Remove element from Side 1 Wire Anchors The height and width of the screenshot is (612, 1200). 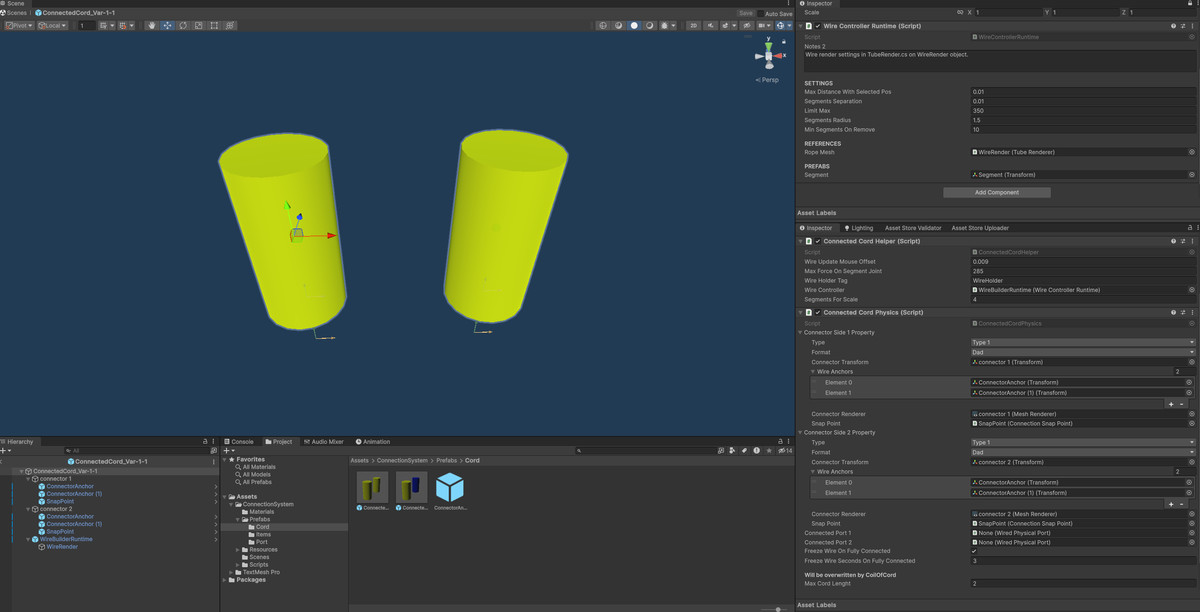point(1182,404)
